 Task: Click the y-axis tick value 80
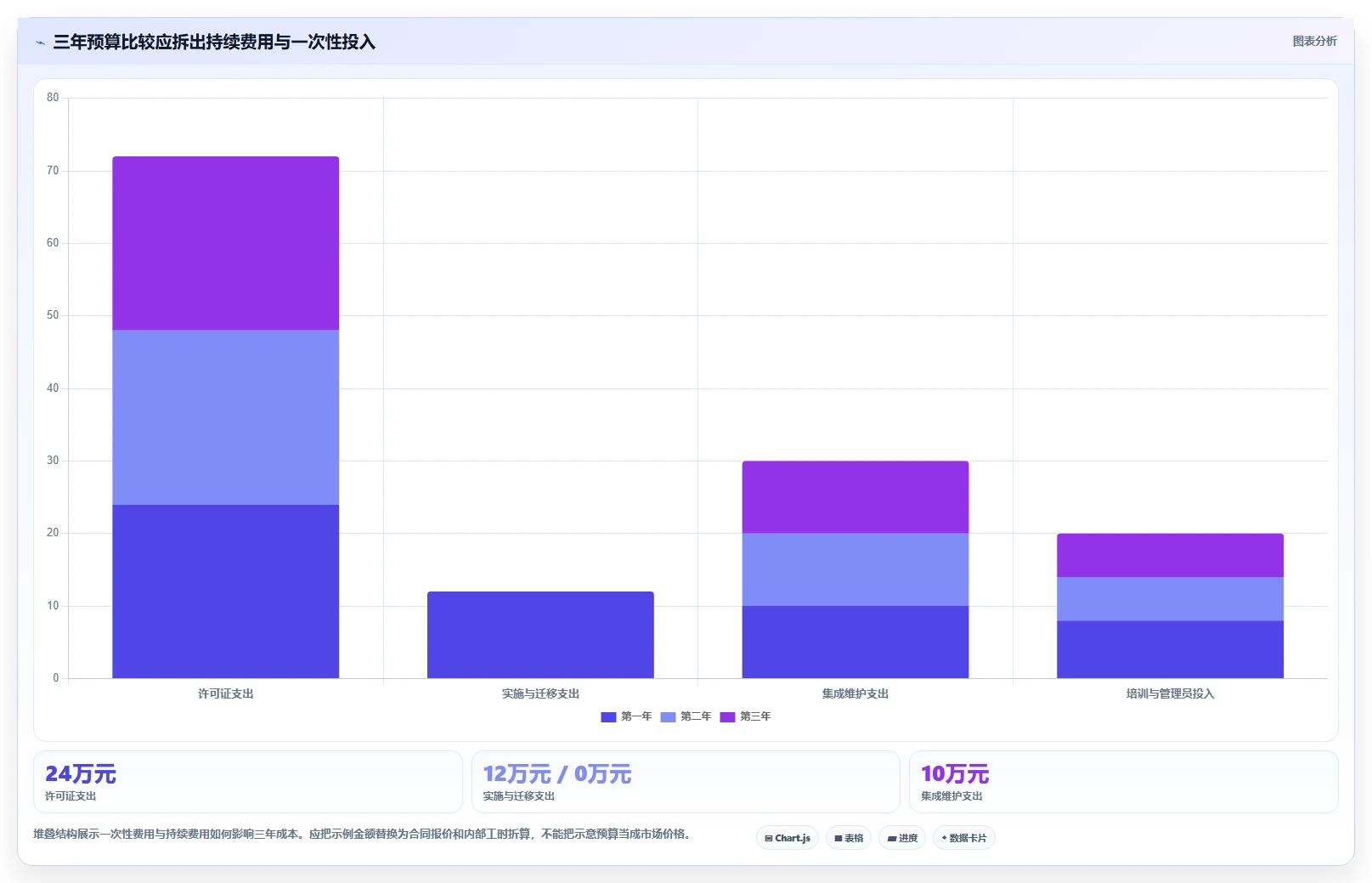point(53,98)
